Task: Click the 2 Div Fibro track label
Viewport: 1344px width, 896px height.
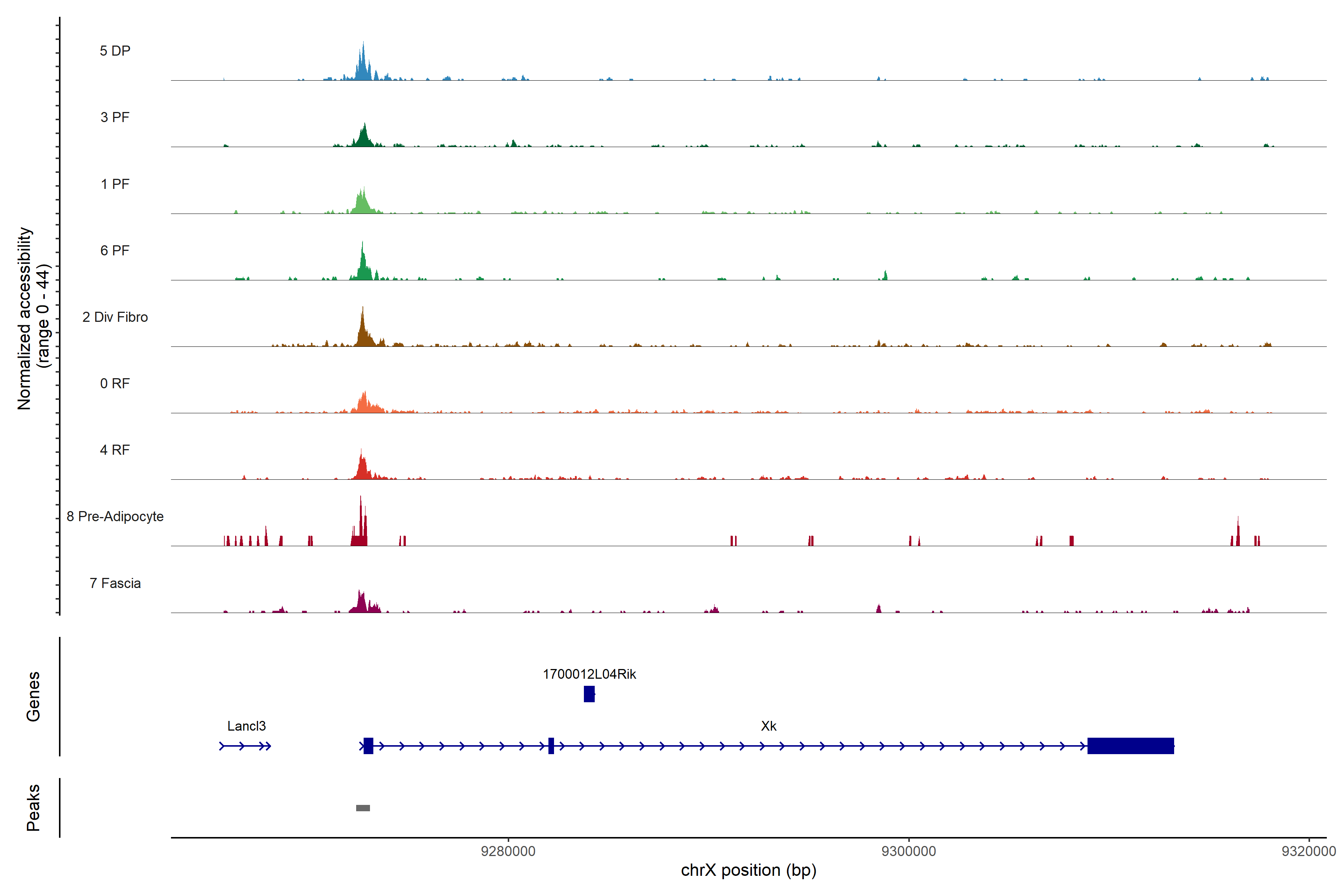Action: coord(115,317)
